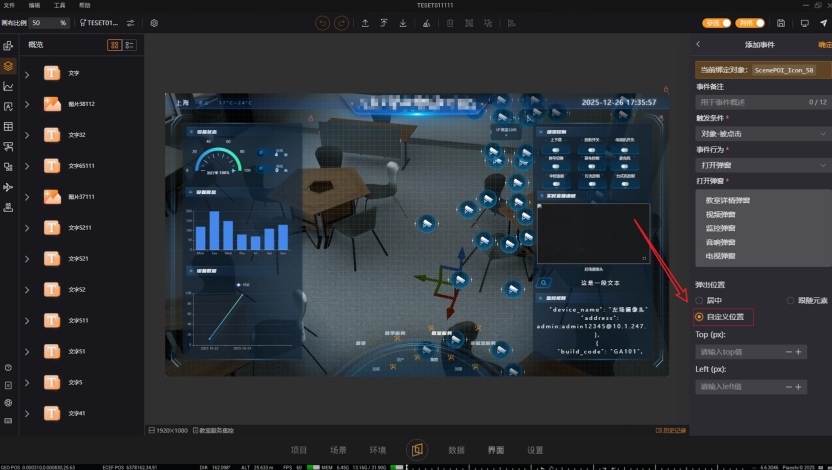Image resolution: width=832 pixels, height=470 pixels.
Task: Toggle the 网格 grid switch
Action: tap(750, 23)
